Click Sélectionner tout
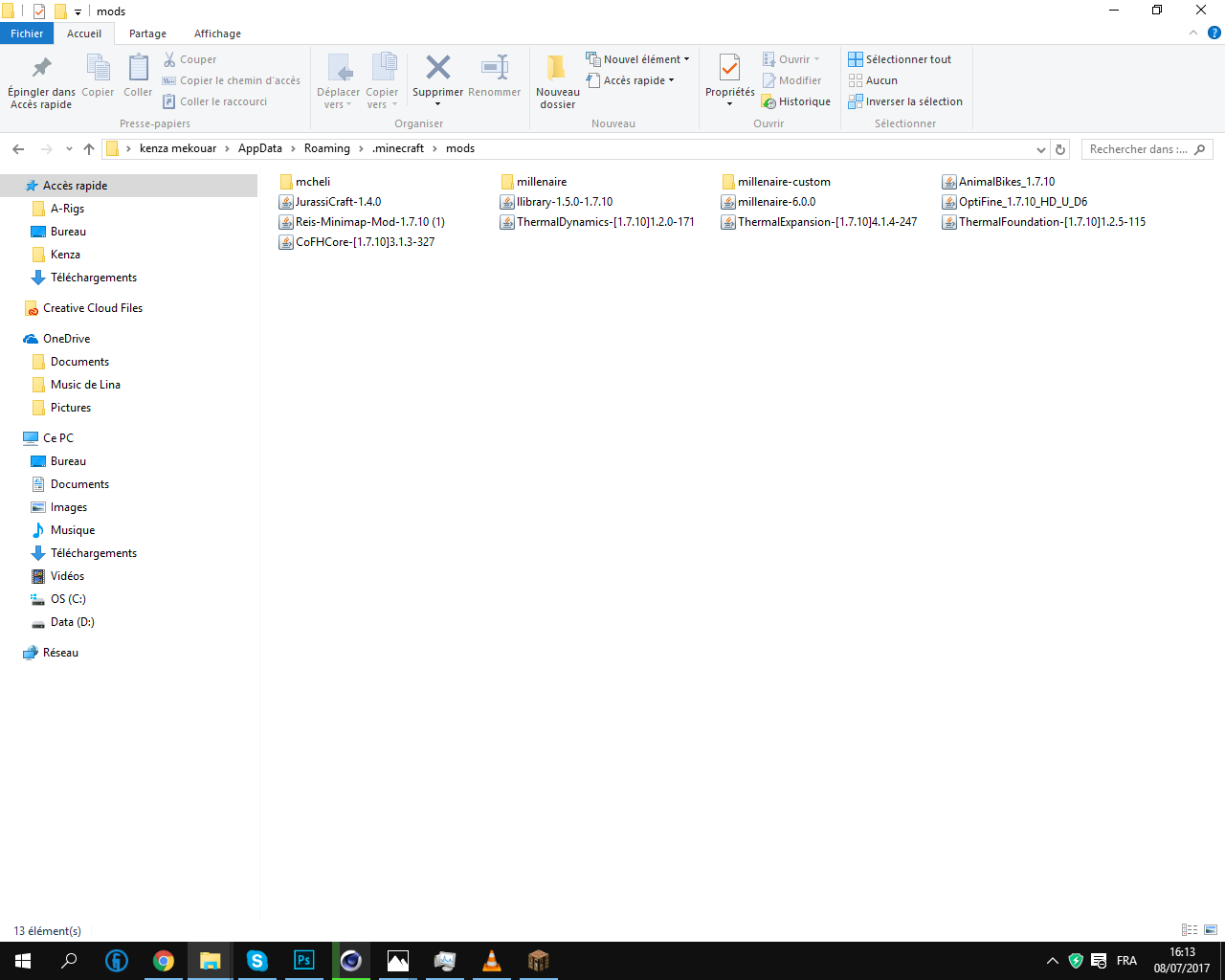This screenshot has height=980, width=1225. click(x=900, y=59)
